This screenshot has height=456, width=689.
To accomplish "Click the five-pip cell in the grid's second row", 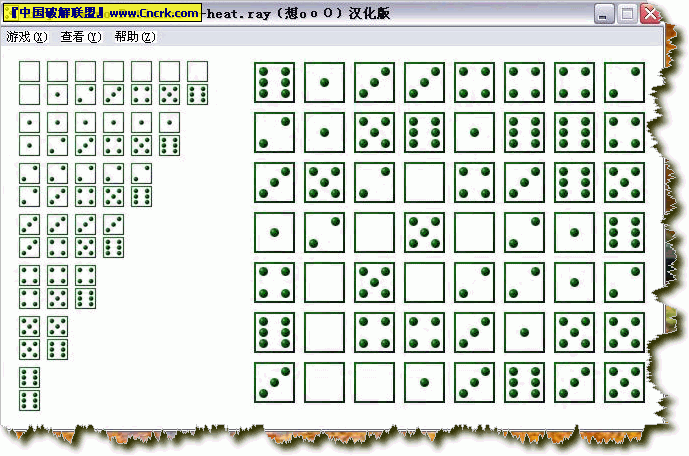I will click(x=374, y=132).
